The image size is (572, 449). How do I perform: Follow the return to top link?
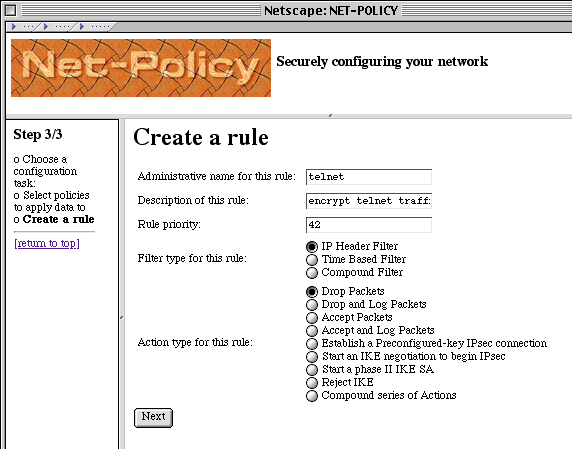tap(47, 243)
